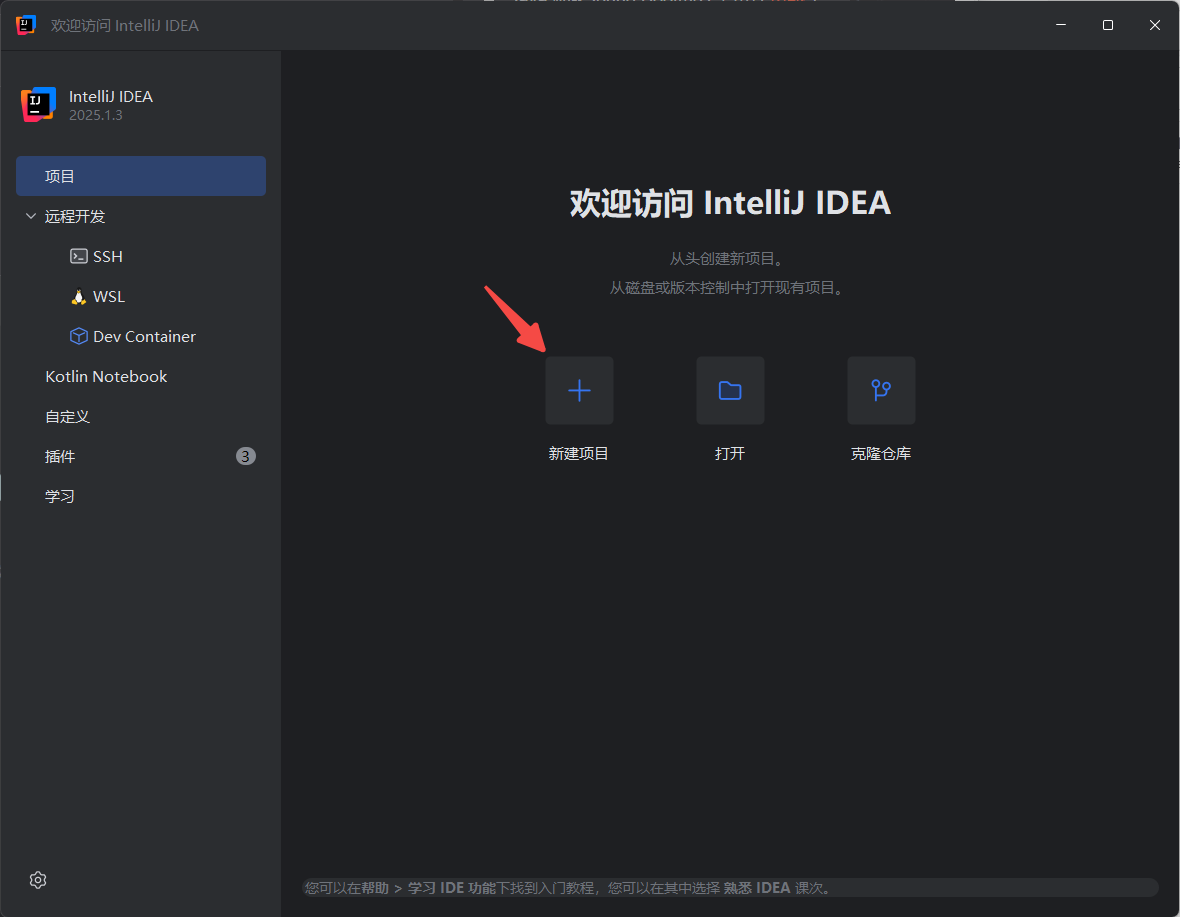Close the IntelliJ IDEA welcome window

1155,25
